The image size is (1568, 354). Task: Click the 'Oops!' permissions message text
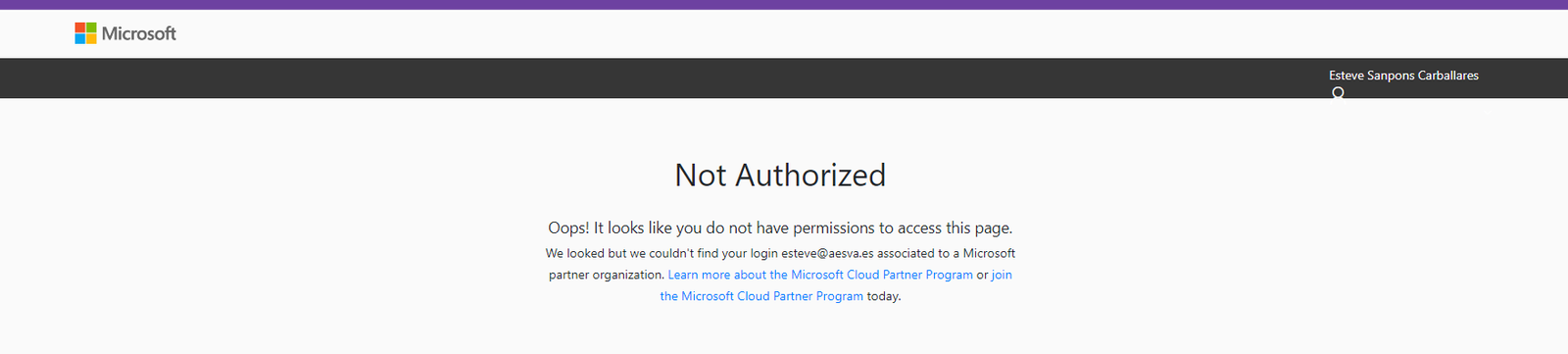pos(780,228)
